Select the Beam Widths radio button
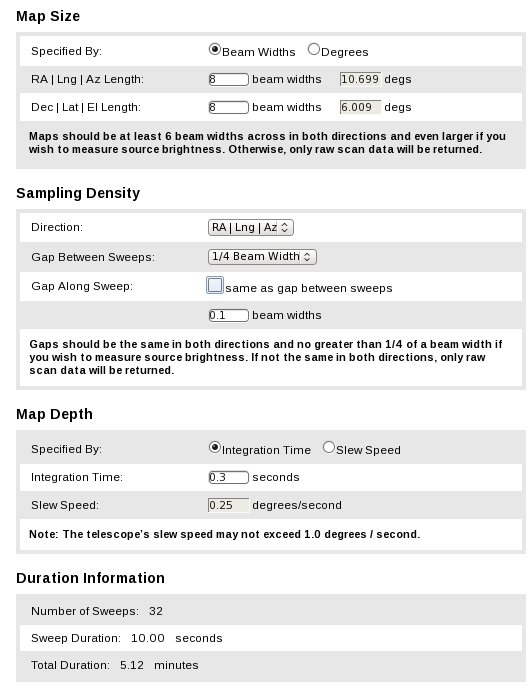This screenshot has height=686, width=532. coord(214,49)
